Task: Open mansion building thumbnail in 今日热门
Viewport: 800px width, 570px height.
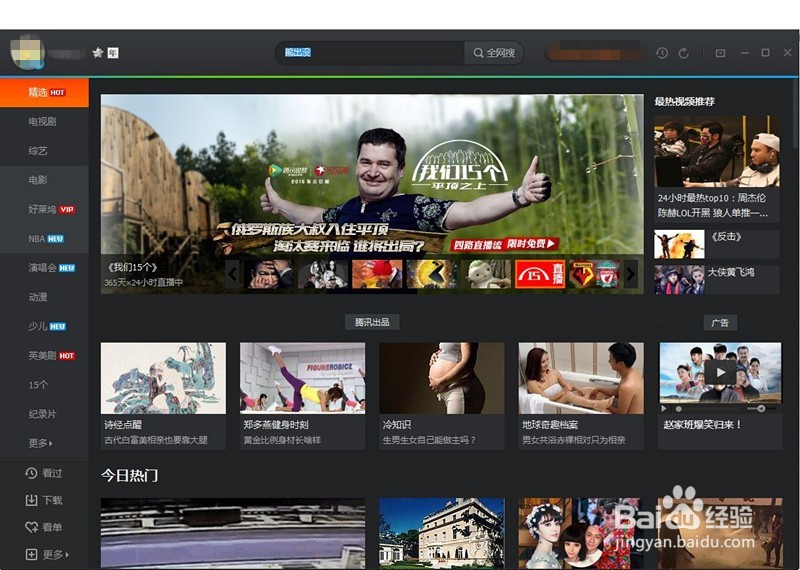Action: click(x=442, y=533)
